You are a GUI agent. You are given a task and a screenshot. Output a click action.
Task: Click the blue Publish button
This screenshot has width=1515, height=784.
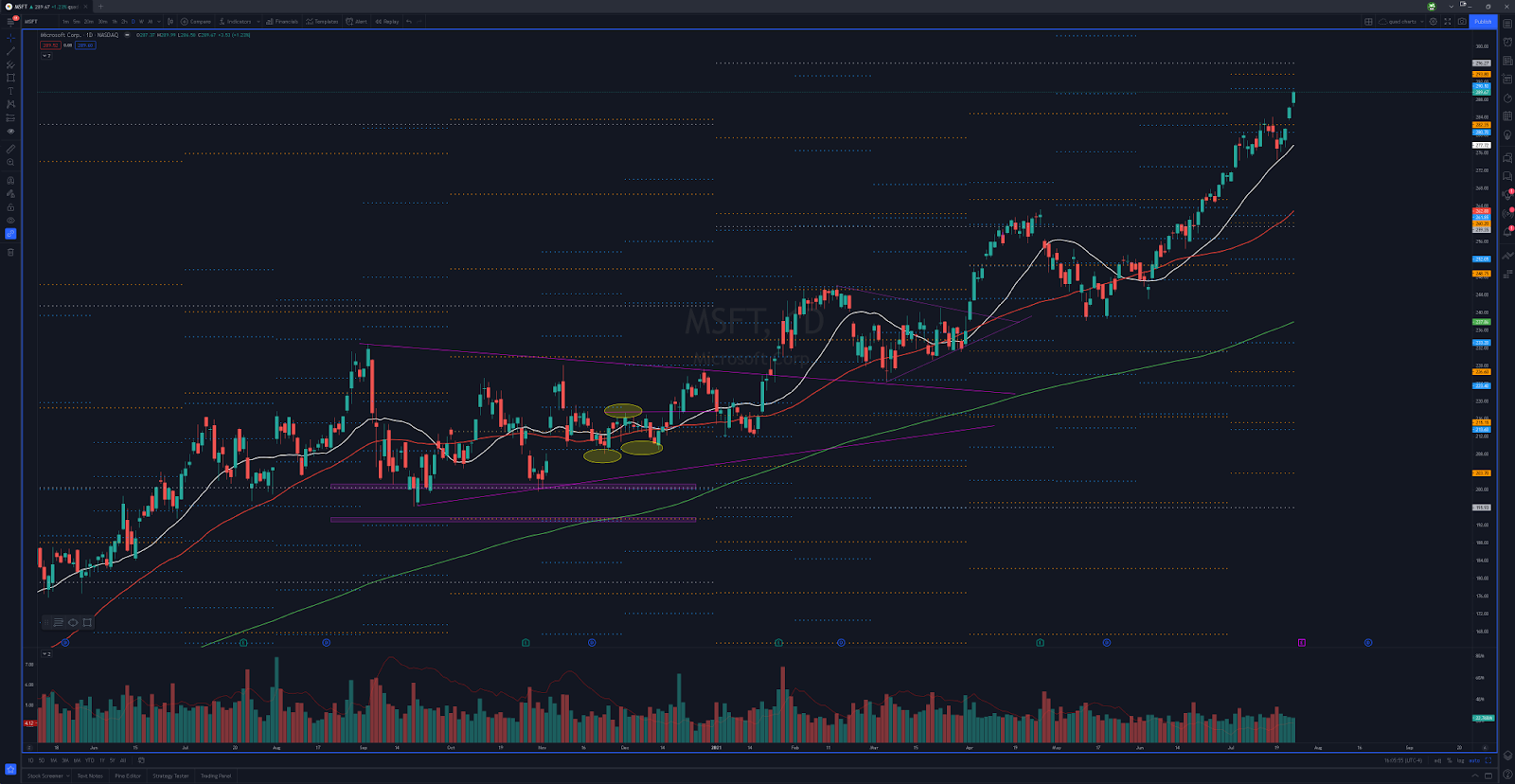click(1483, 22)
